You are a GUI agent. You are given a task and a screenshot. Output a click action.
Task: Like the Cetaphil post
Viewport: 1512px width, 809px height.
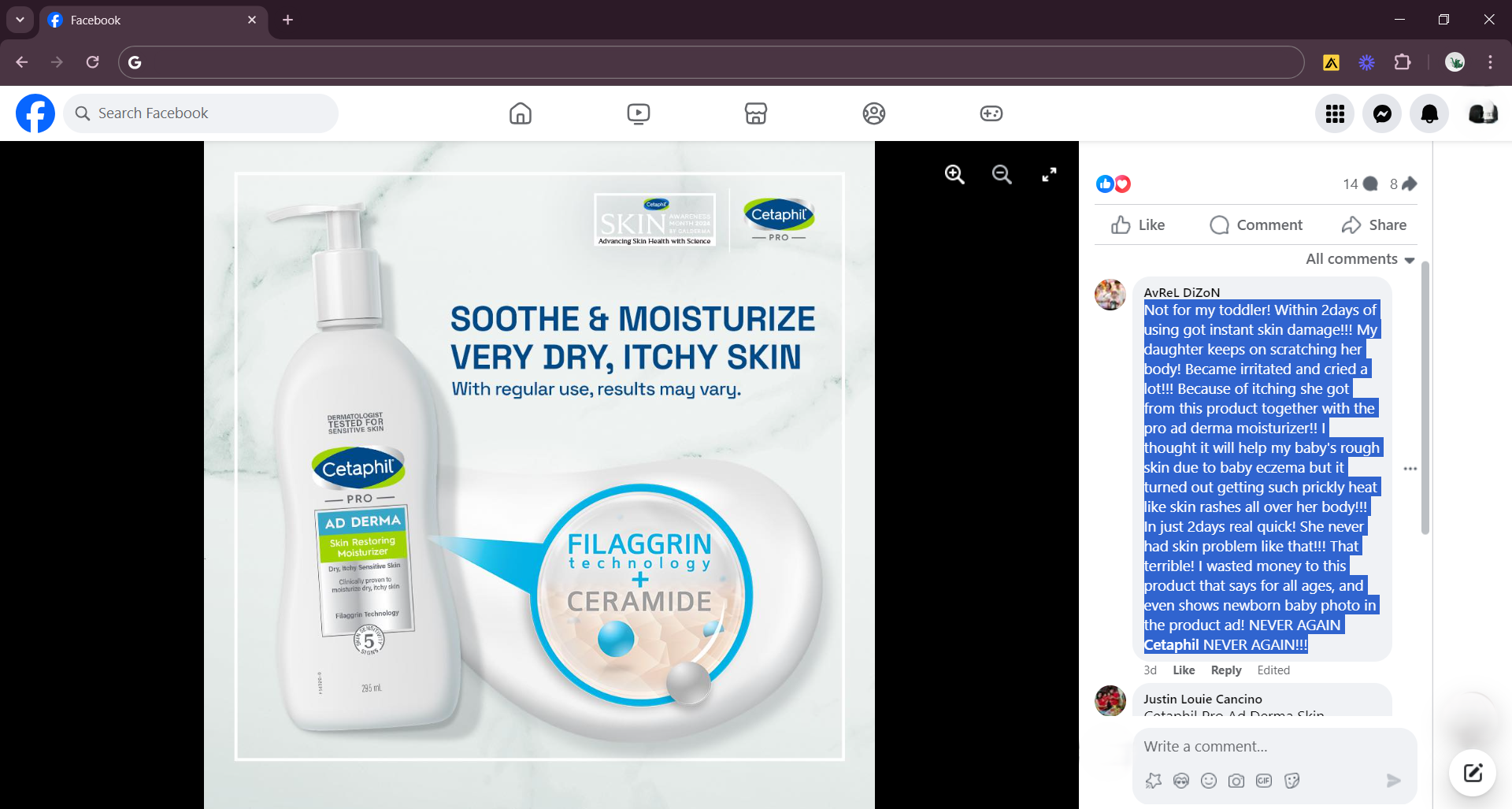(1138, 225)
